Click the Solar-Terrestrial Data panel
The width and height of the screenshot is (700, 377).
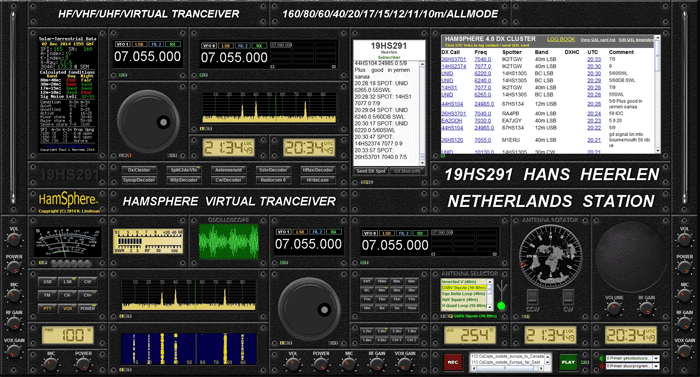pyautogui.click(x=67, y=94)
